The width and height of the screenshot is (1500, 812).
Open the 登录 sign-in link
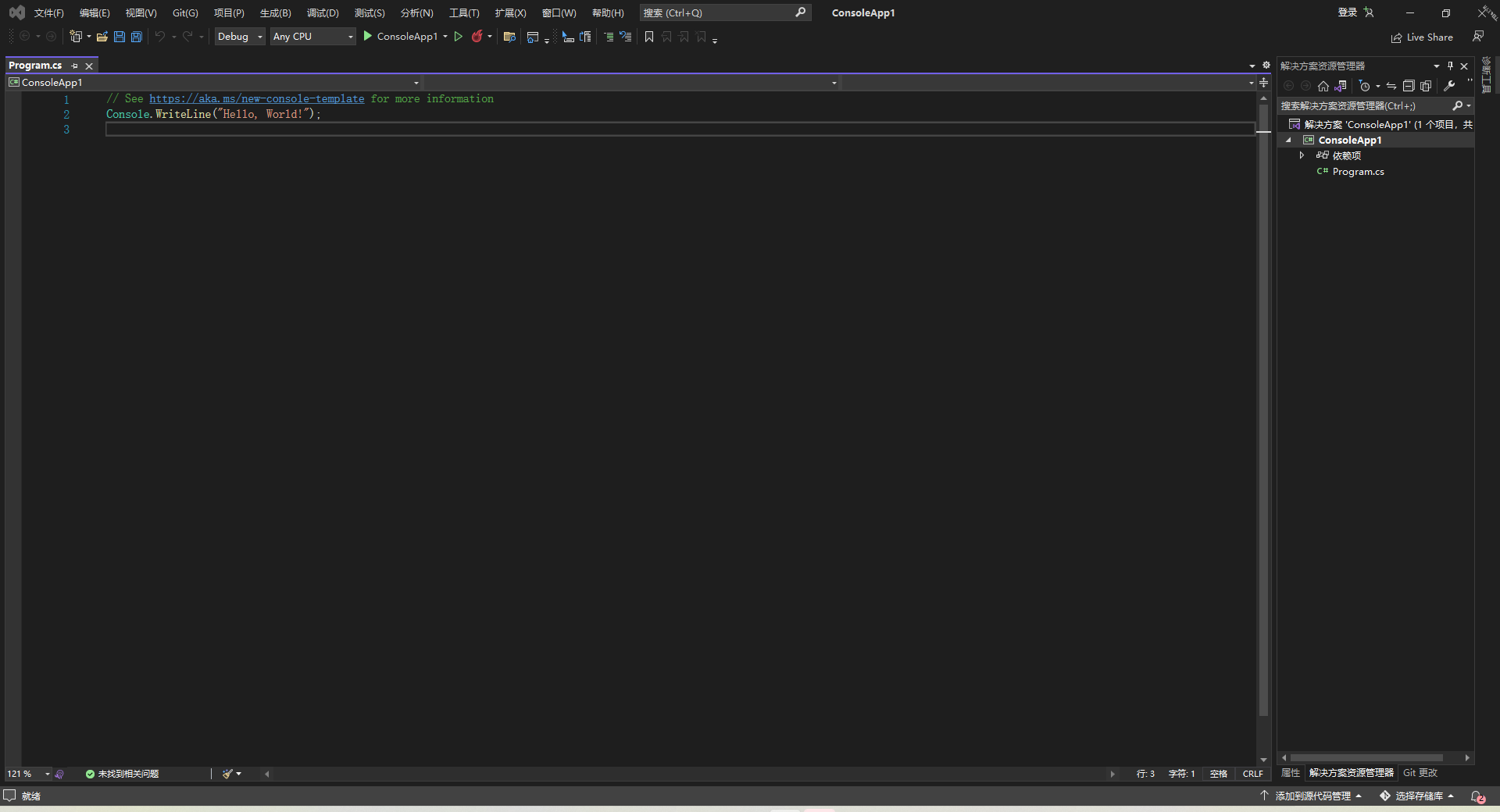1347,12
